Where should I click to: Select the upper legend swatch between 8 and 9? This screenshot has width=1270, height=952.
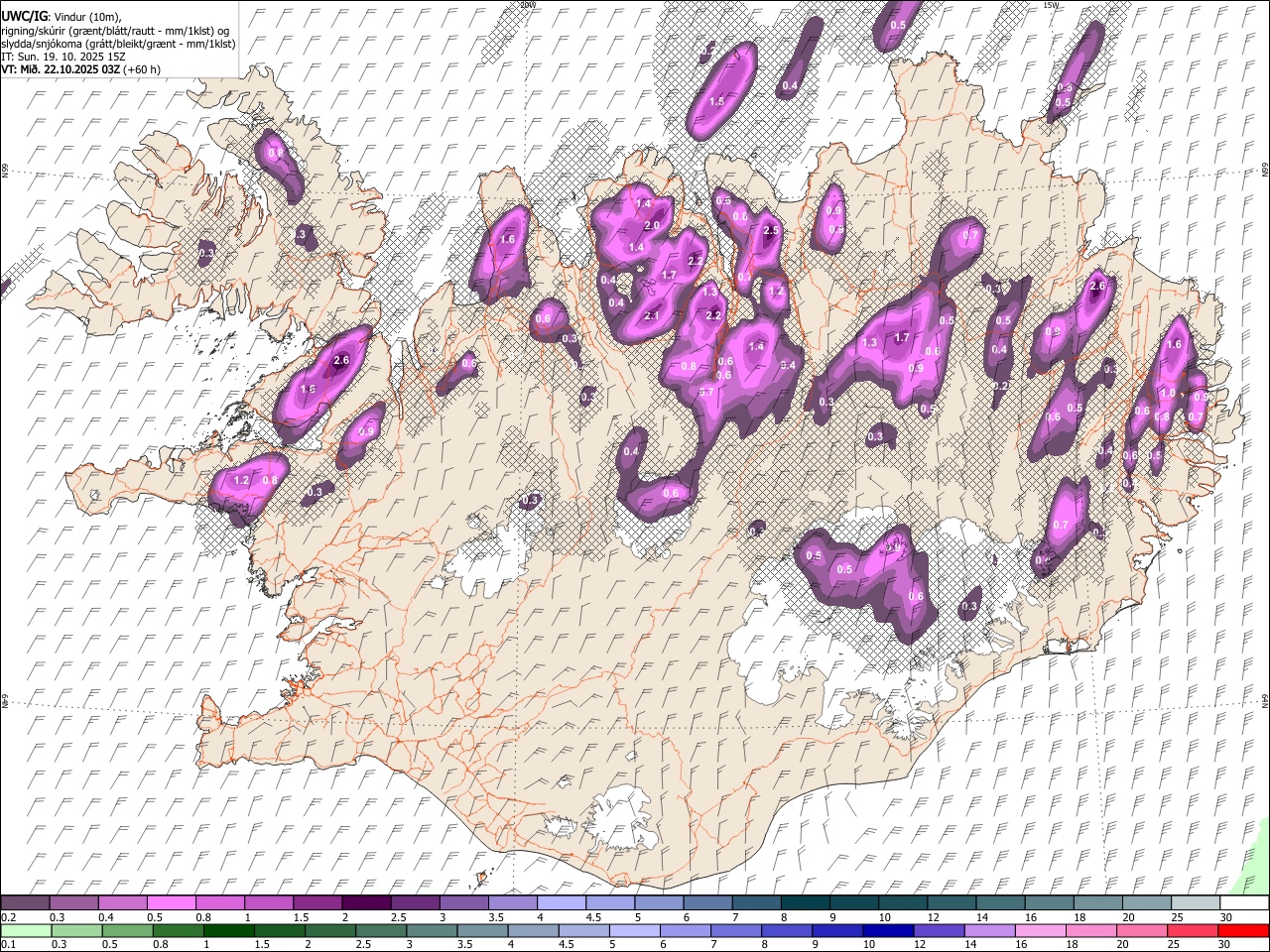805,903
